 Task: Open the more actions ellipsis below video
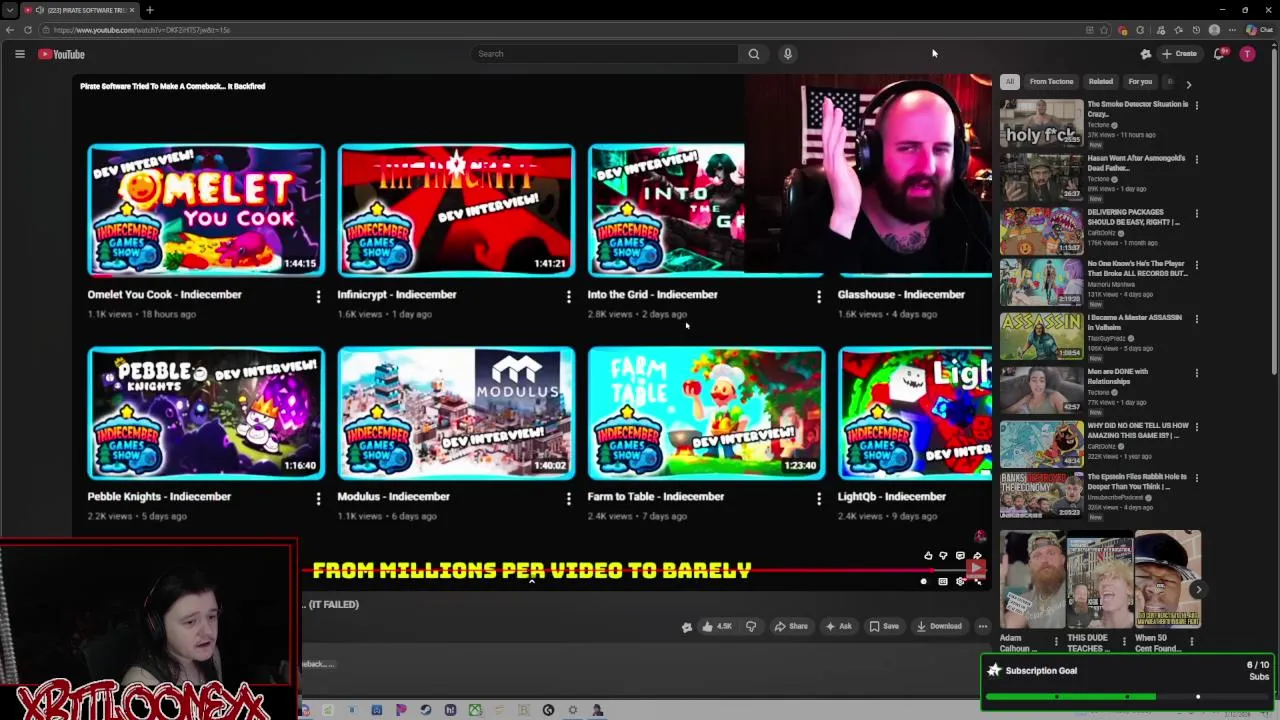983,626
